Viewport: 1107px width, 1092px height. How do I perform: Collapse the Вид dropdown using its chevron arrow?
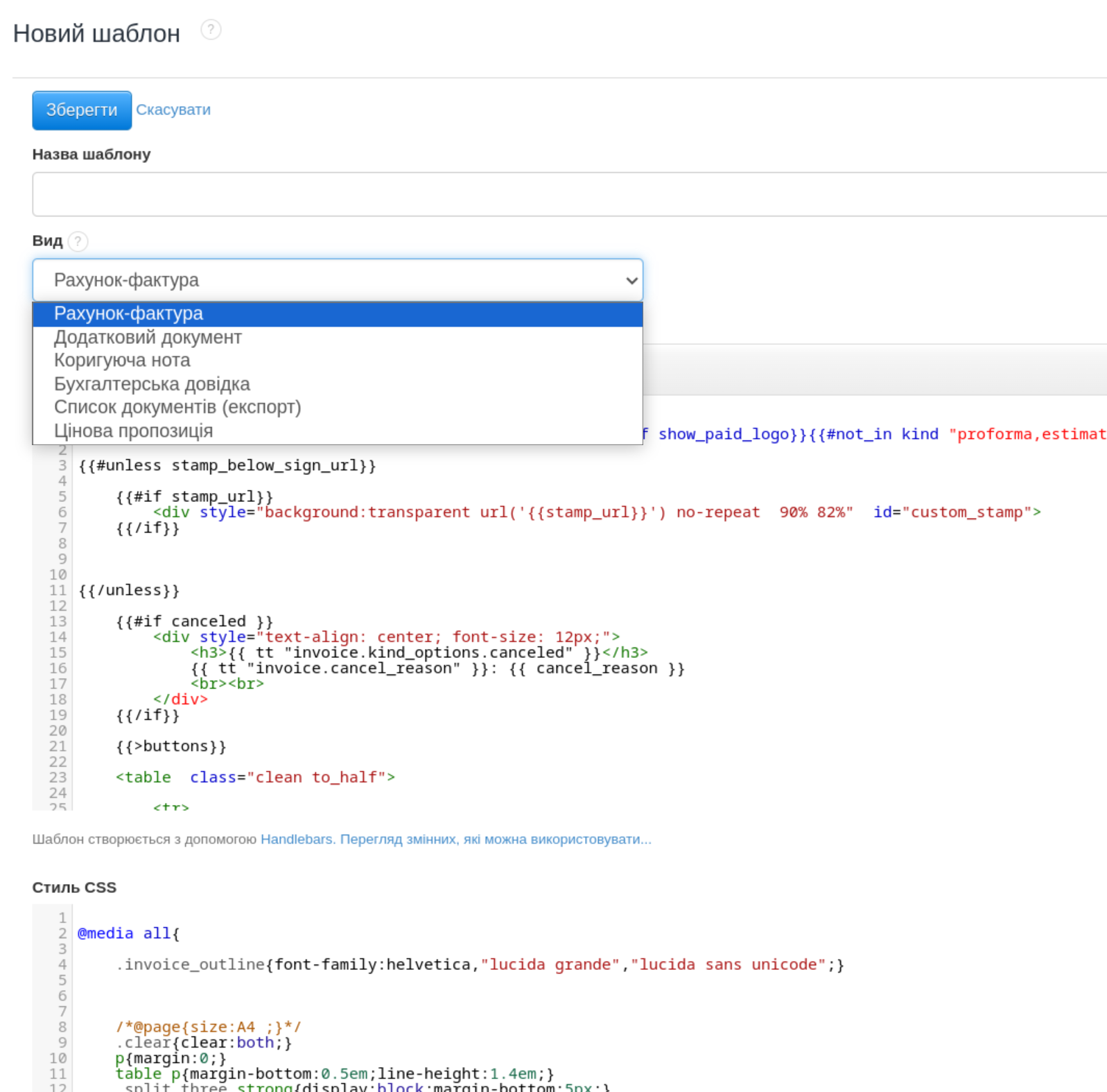[x=631, y=281]
